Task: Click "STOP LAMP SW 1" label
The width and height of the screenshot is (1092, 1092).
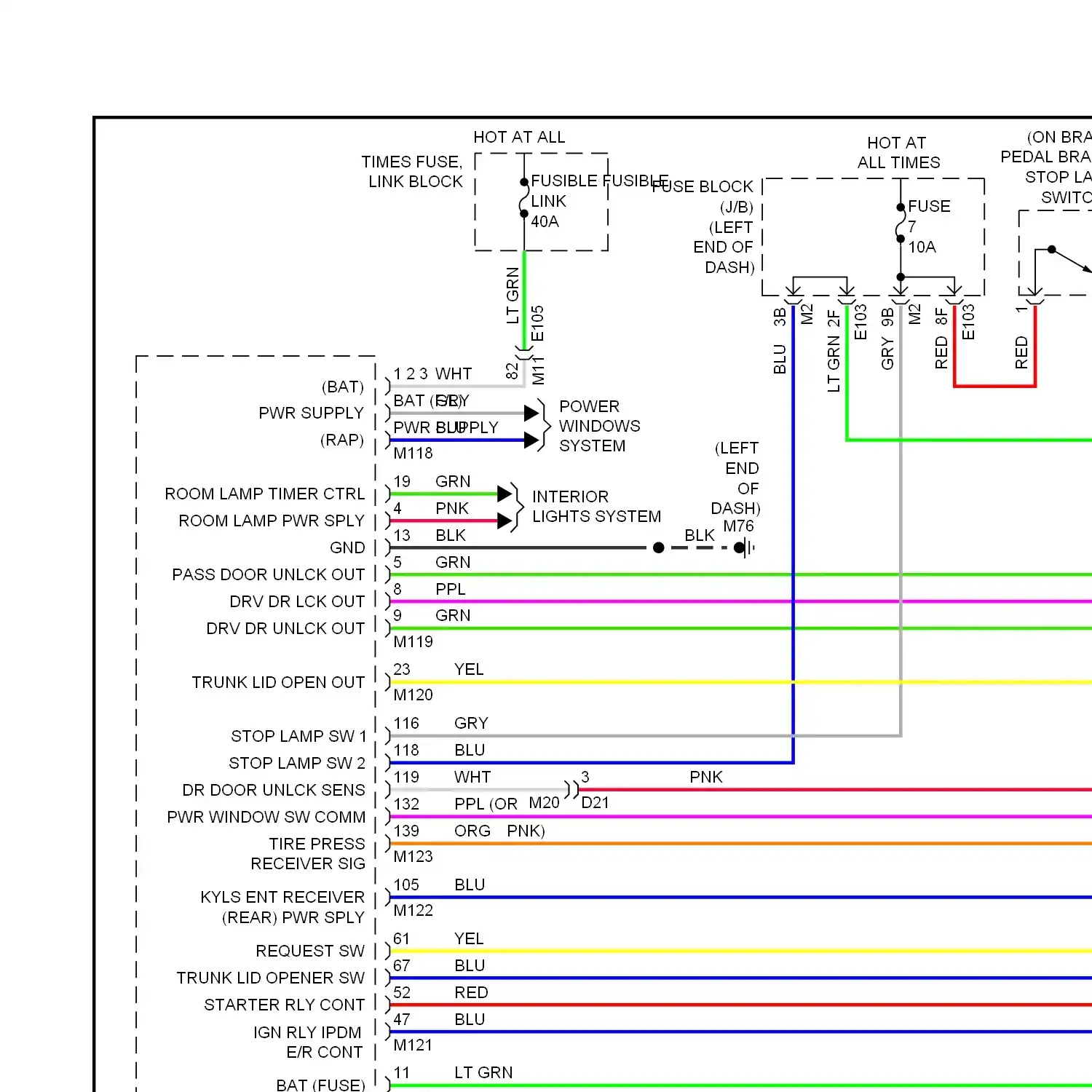Action: point(298,736)
